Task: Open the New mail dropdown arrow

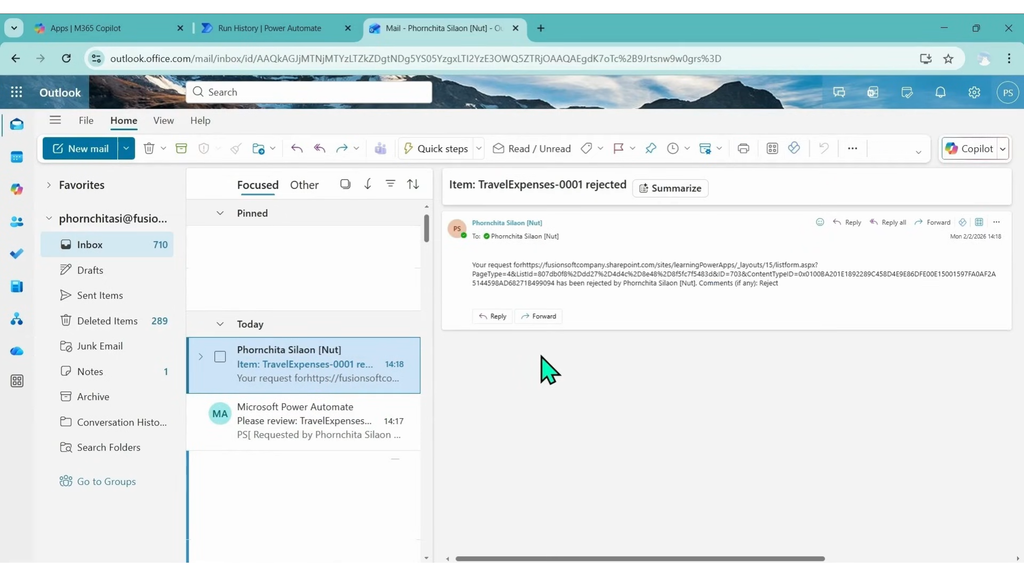Action: click(126, 148)
